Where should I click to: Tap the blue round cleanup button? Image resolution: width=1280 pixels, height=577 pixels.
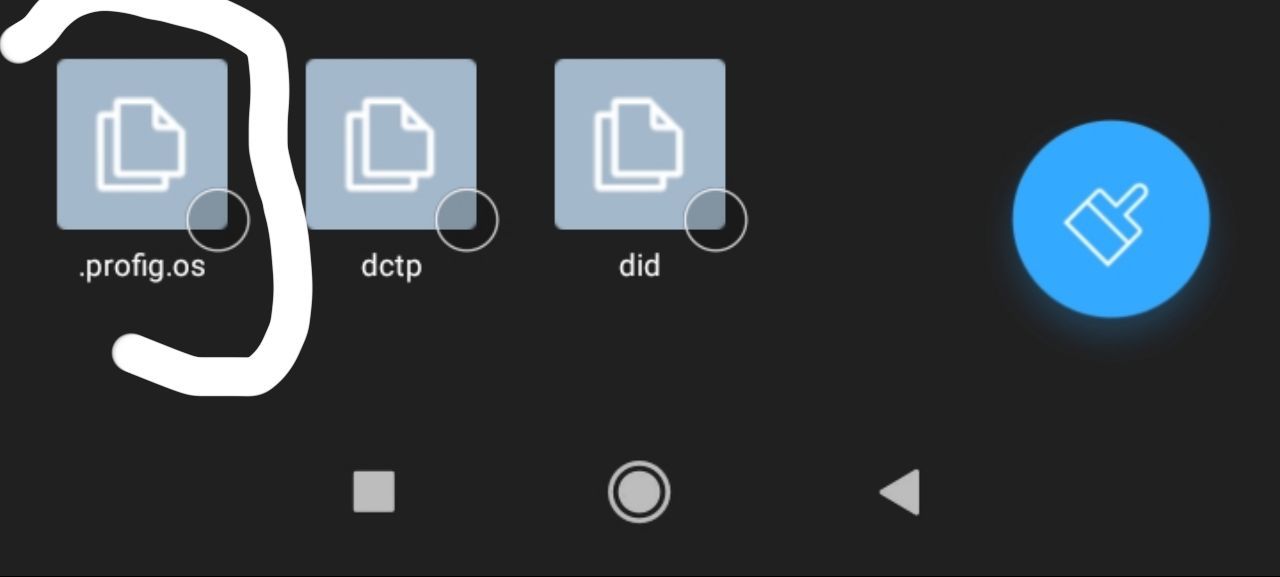pyautogui.click(x=1111, y=219)
